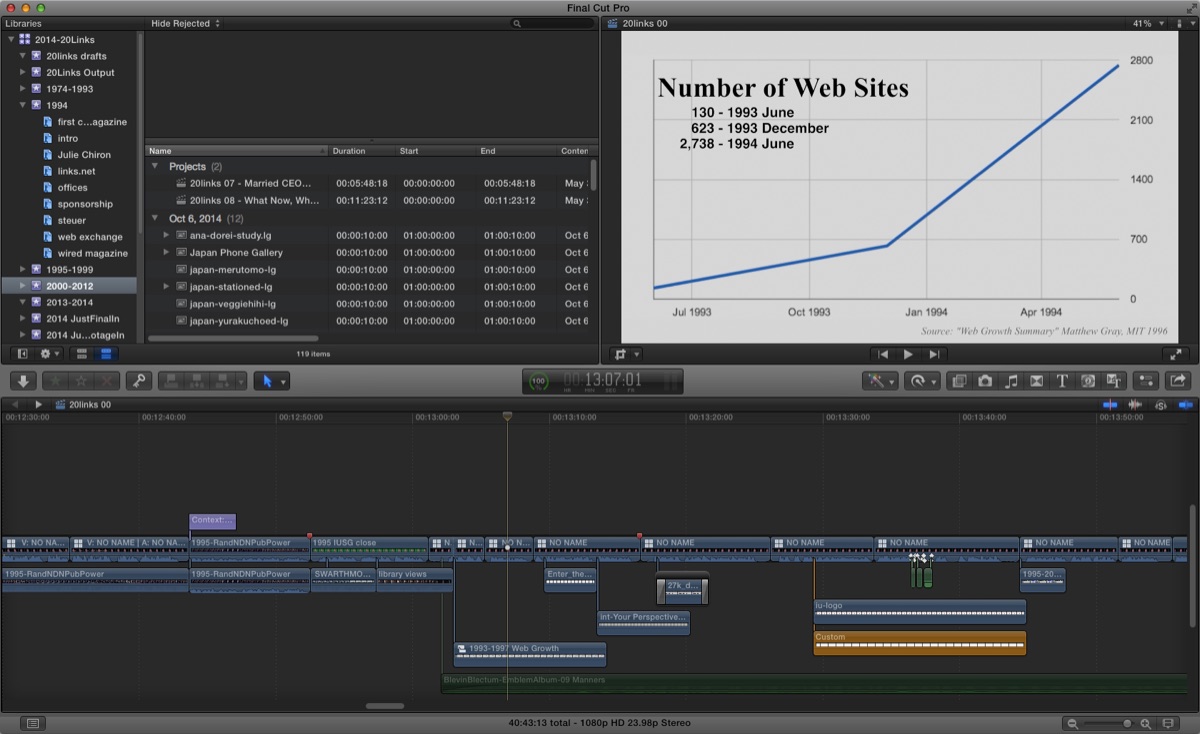
Task: Show the Photos browser camera icon
Action: [985, 381]
